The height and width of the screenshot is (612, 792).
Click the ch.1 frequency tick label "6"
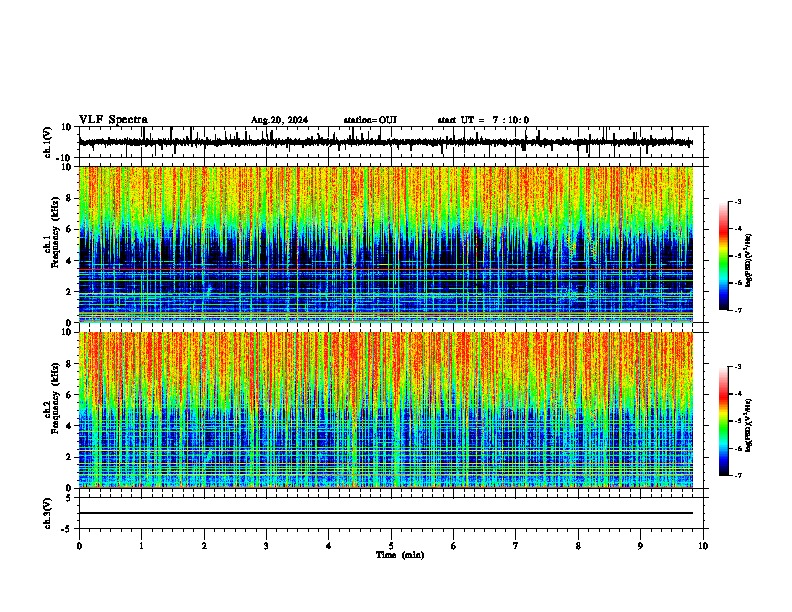pyautogui.click(x=70, y=229)
